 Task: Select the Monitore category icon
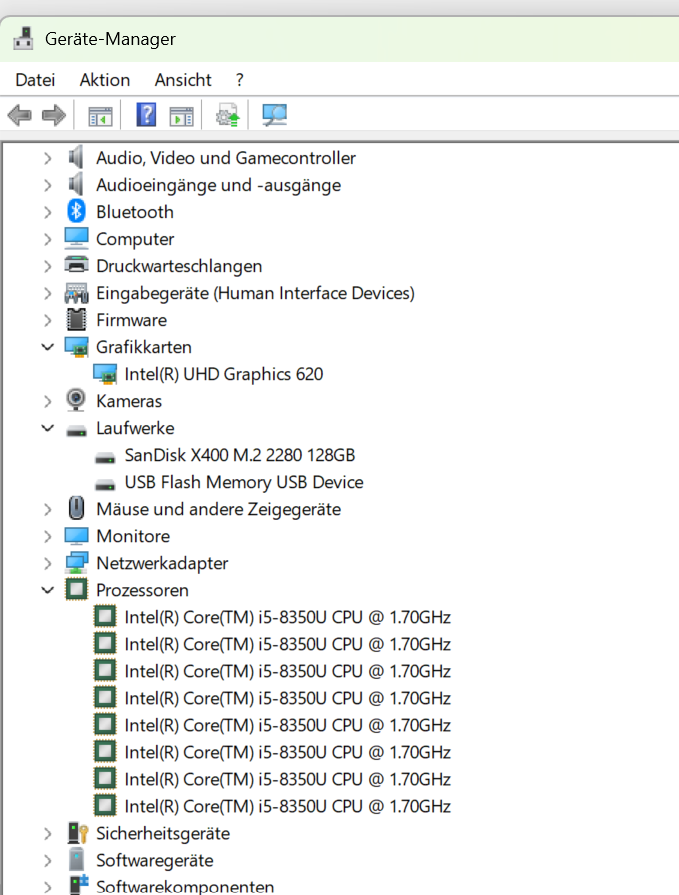point(76,536)
